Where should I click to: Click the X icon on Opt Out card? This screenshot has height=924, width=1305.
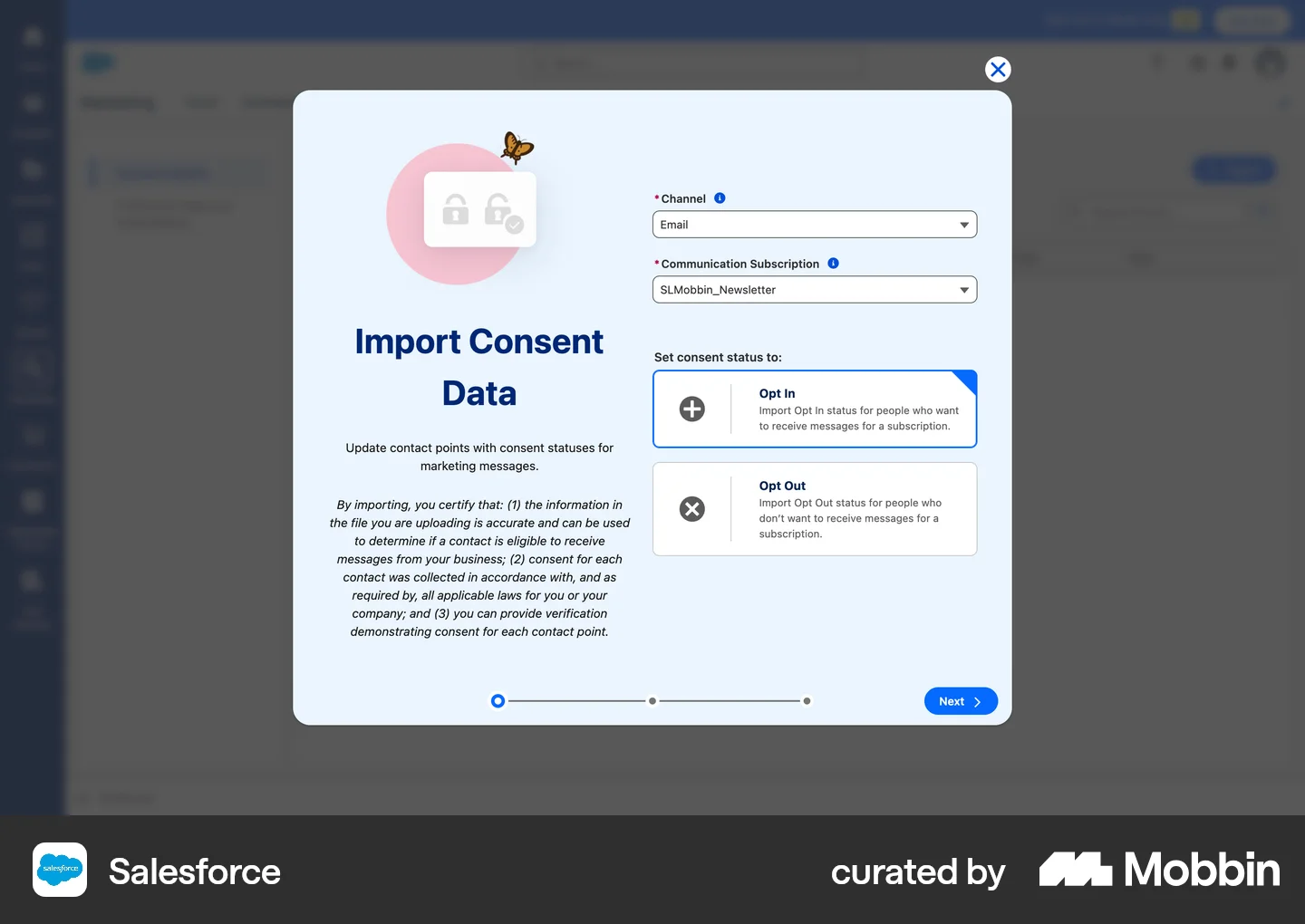point(692,509)
